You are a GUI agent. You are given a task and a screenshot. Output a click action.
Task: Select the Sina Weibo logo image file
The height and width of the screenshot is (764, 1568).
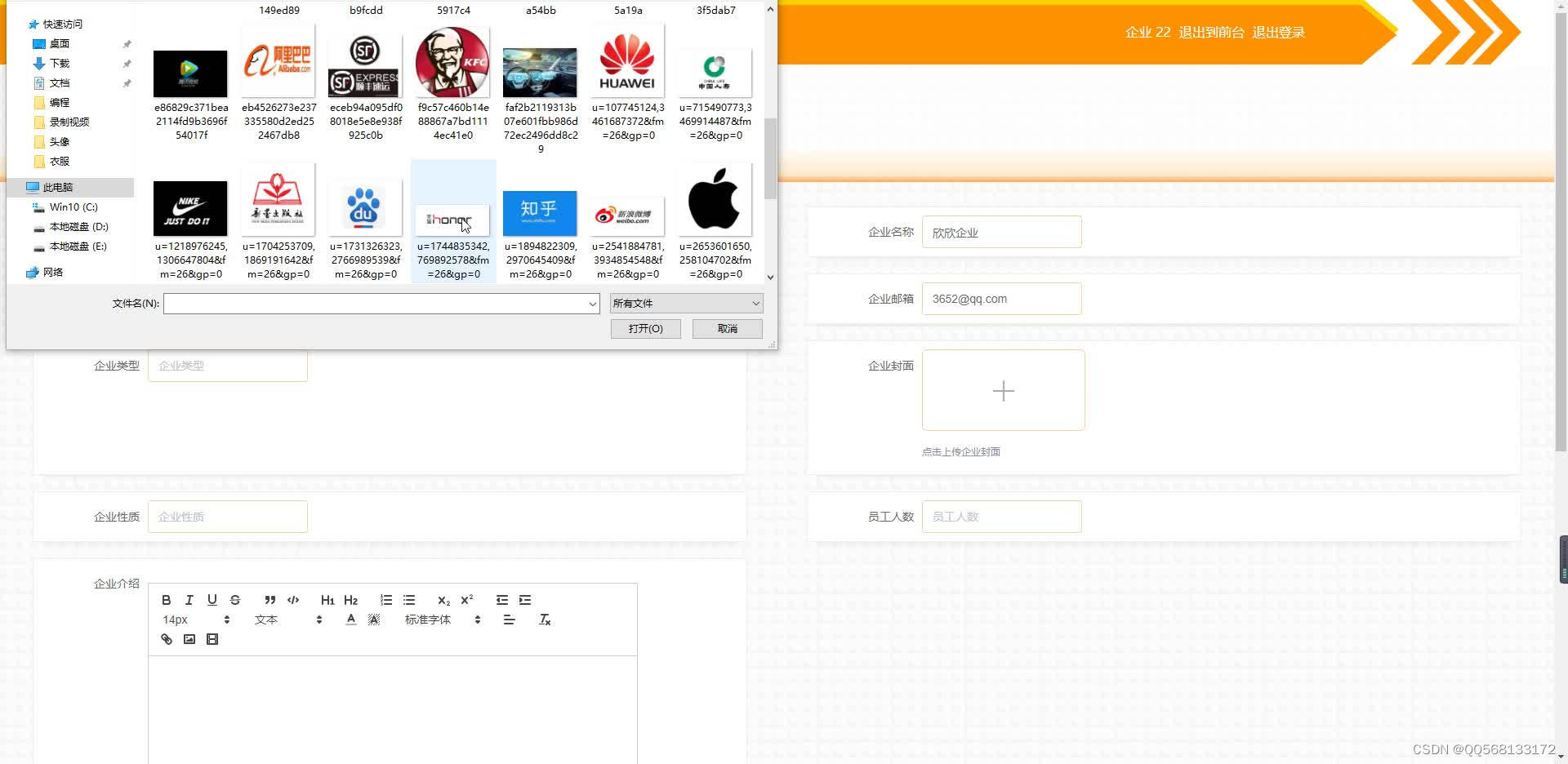627,215
